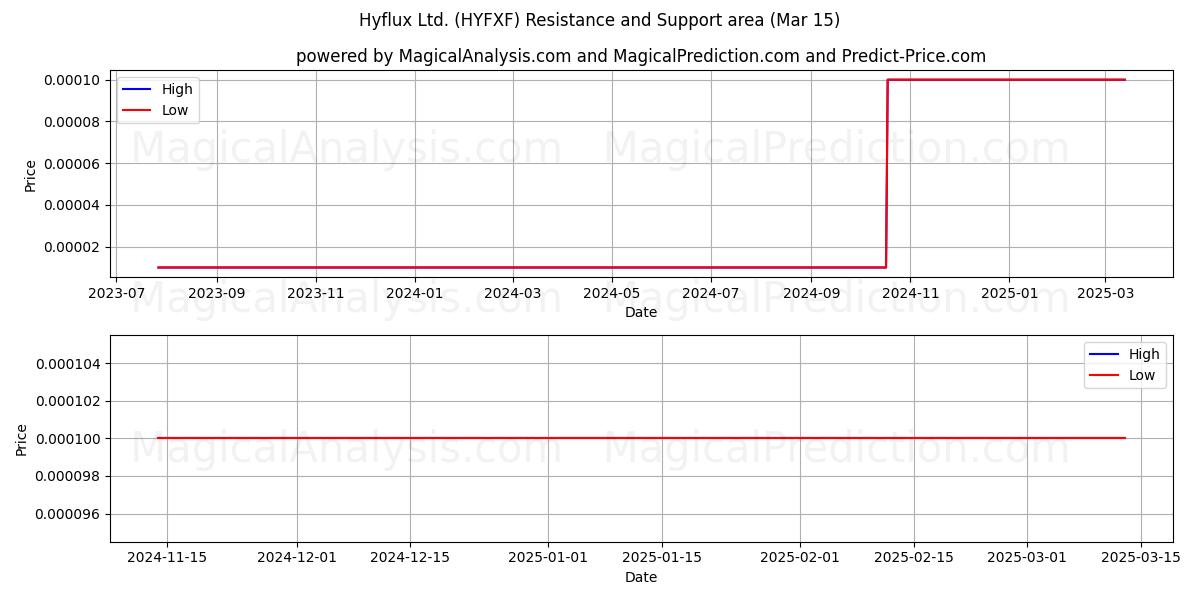Click the top chart y-axis value 0.00006
This screenshot has height=600, width=1200.
(x=72, y=164)
